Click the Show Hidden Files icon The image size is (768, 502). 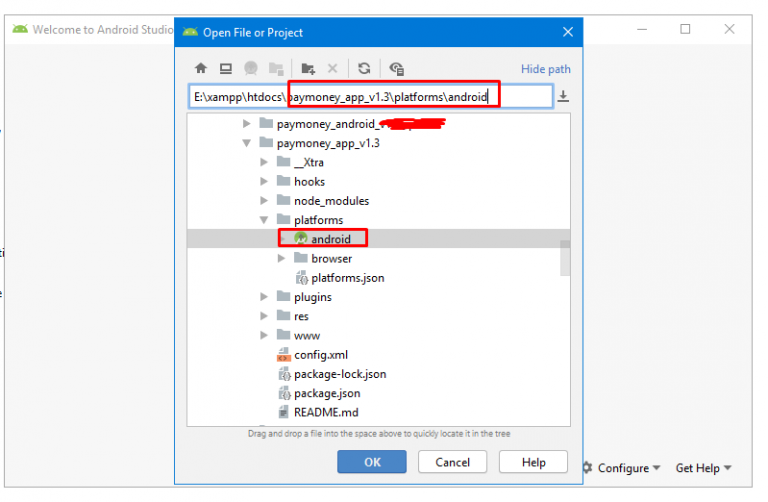(397, 68)
